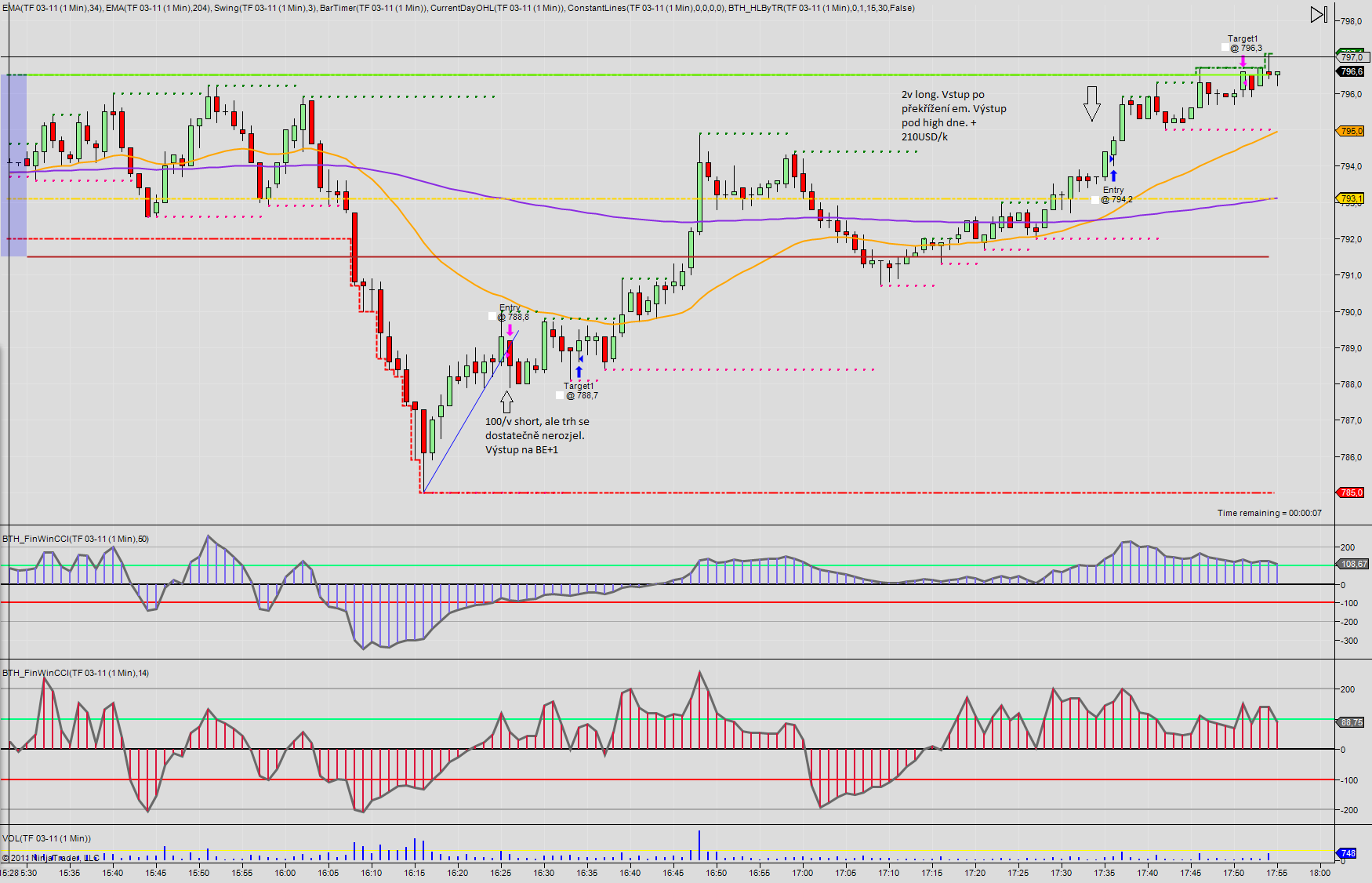Click the 108,67 CCI value marker
This screenshot has width=1372, height=883.
(1352, 564)
